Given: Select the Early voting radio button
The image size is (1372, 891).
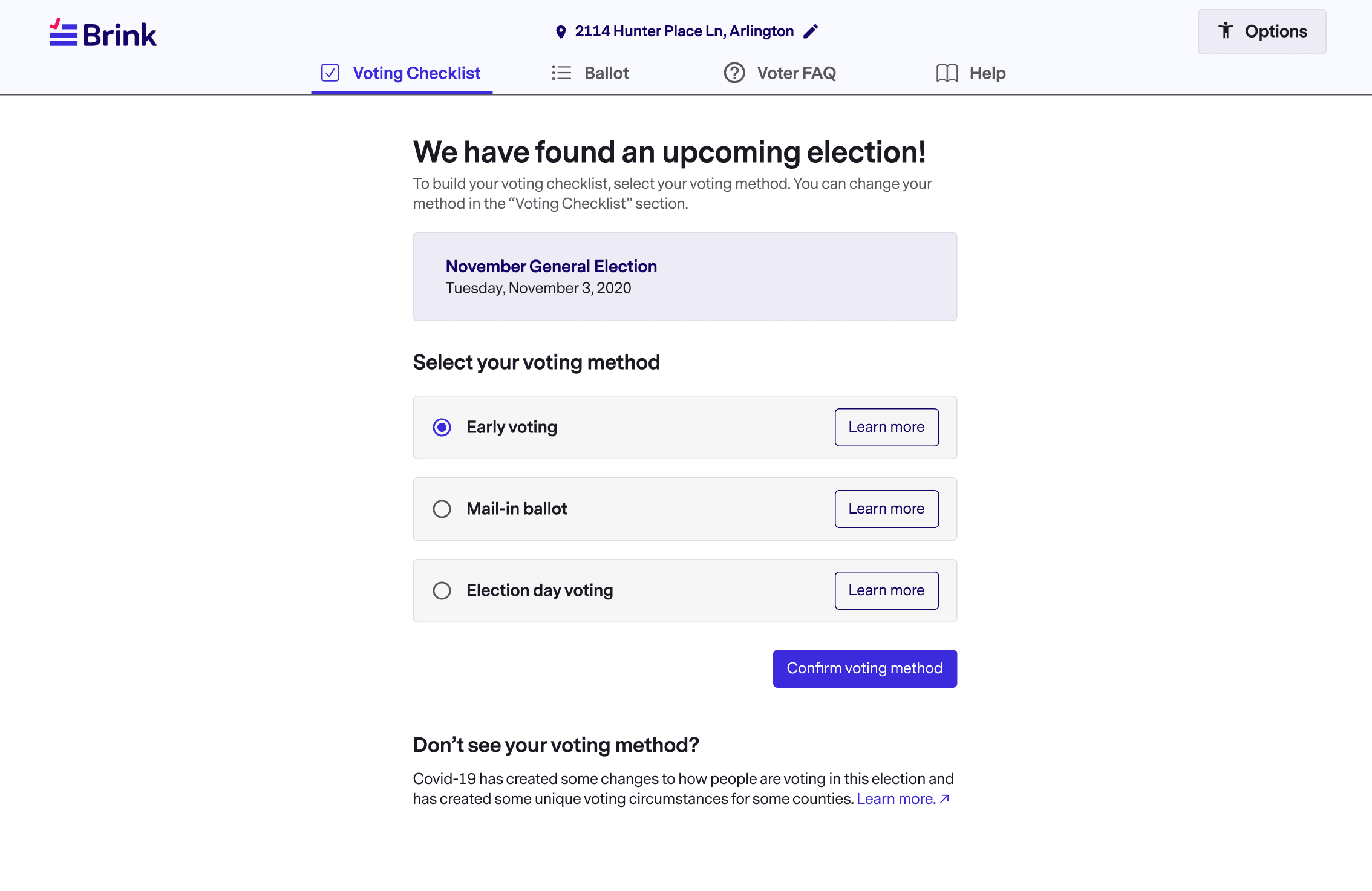Looking at the screenshot, I should [x=442, y=427].
